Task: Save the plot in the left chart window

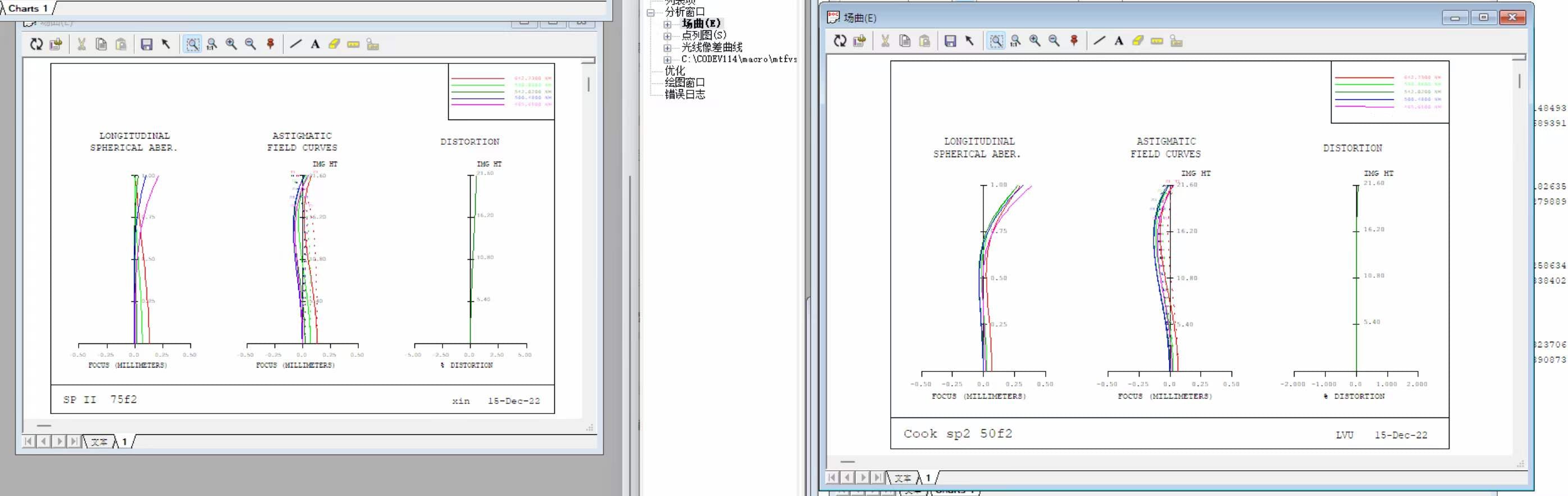Action: (x=147, y=44)
